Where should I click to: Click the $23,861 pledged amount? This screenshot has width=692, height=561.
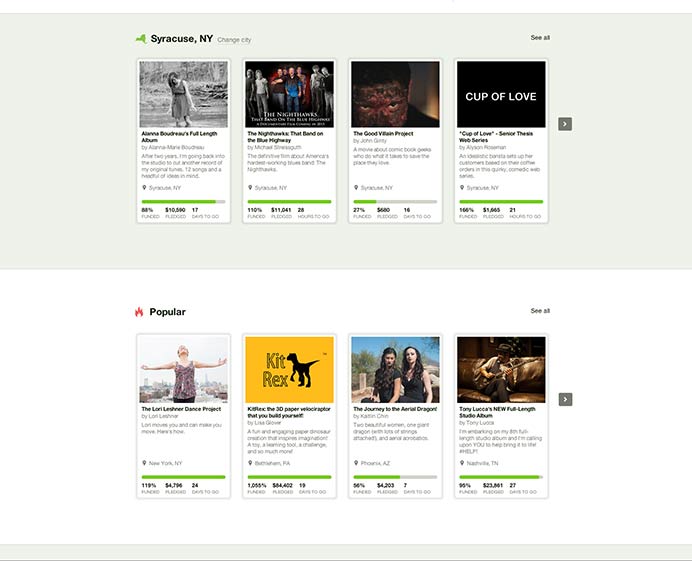pos(493,486)
